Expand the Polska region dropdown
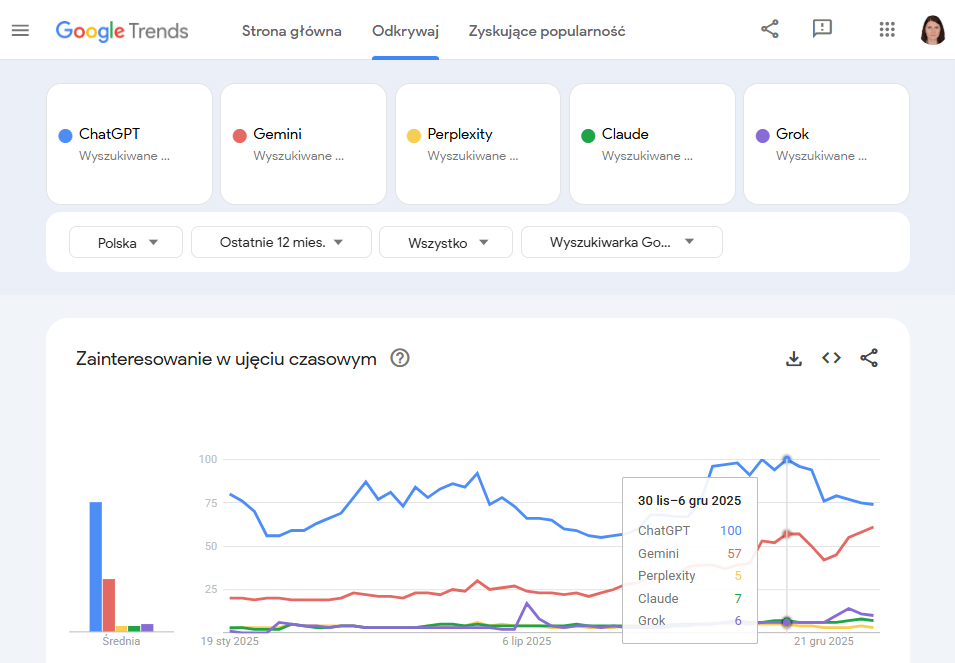The width and height of the screenshot is (955, 663). 126,242
